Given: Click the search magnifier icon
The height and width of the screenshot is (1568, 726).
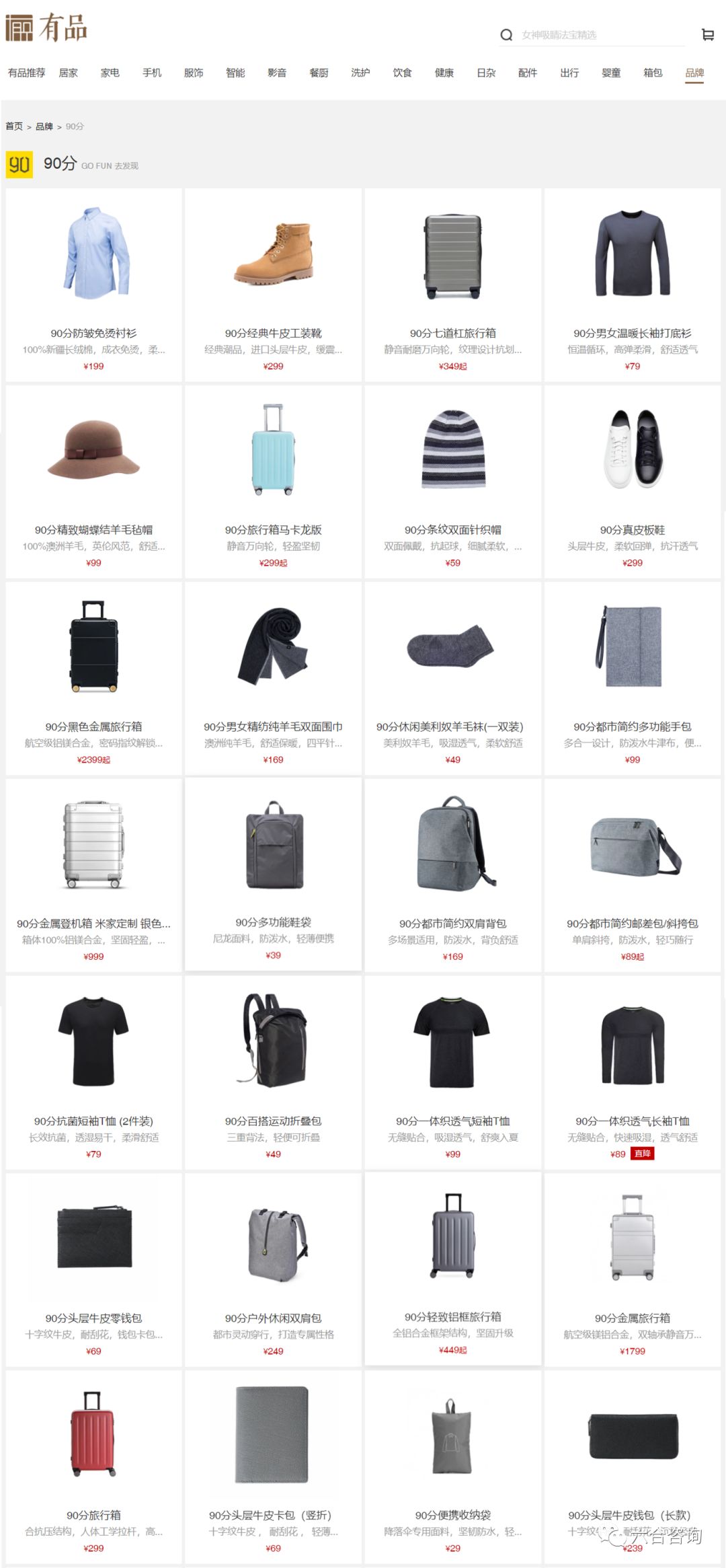Looking at the screenshot, I should (x=506, y=35).
